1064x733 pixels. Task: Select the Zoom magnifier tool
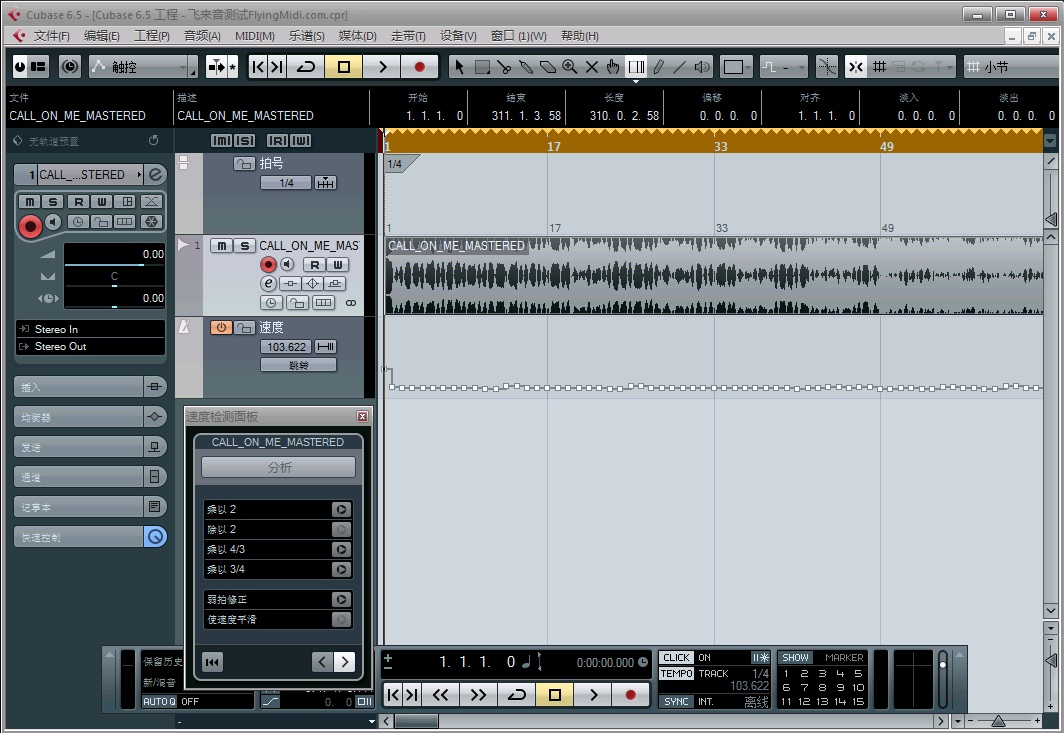570,67
